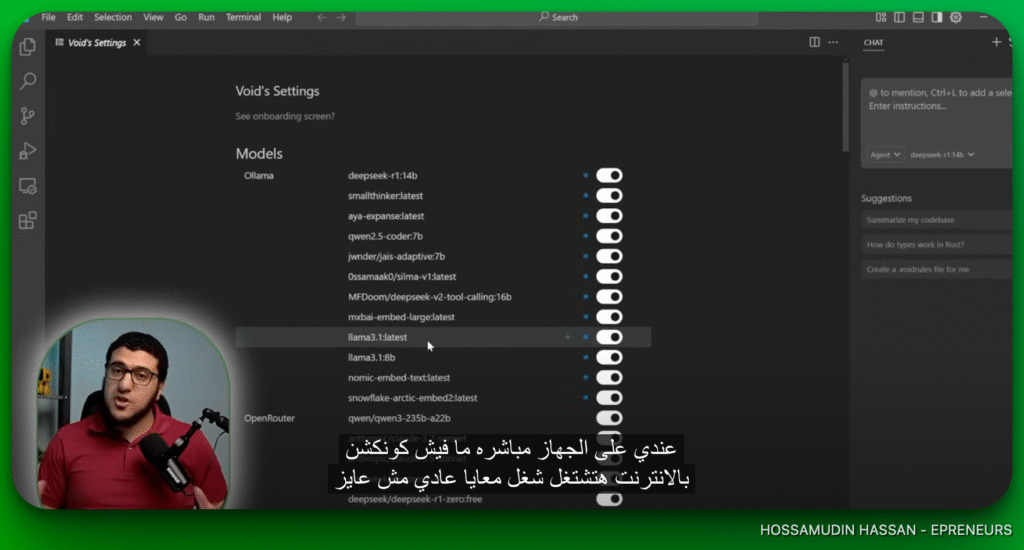
Task: Click the back navigation arrow
Action: click(x=321, y=18)
